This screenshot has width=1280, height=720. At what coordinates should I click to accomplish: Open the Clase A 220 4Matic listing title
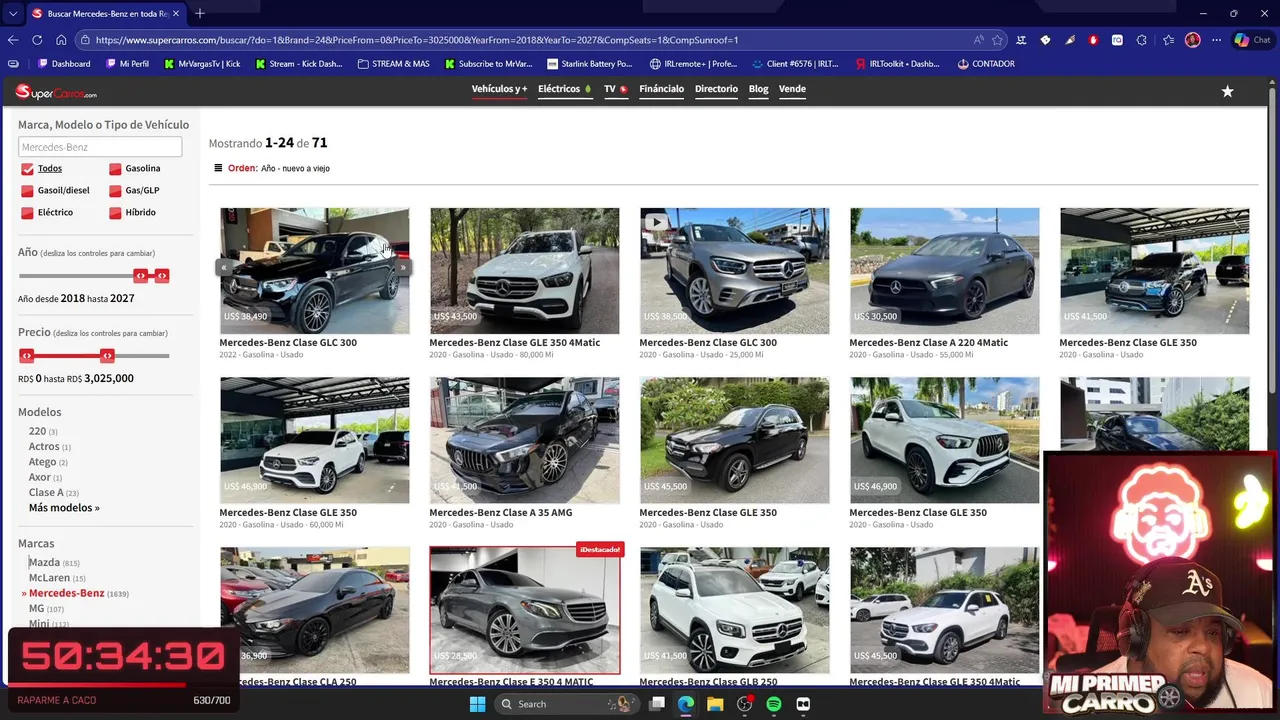[x=929, y=343]
